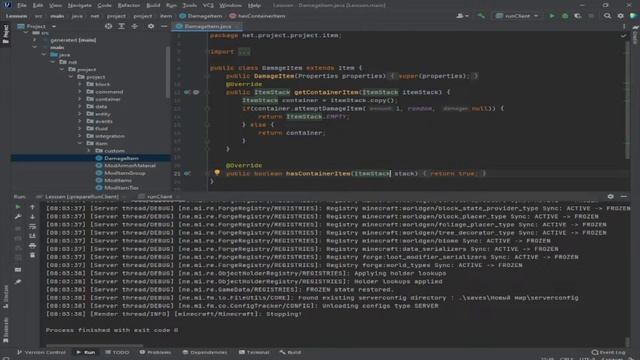Click Collapse All icon in Project panel
Viewport: 640px width, 360px height.
click(x=135, y=26)
